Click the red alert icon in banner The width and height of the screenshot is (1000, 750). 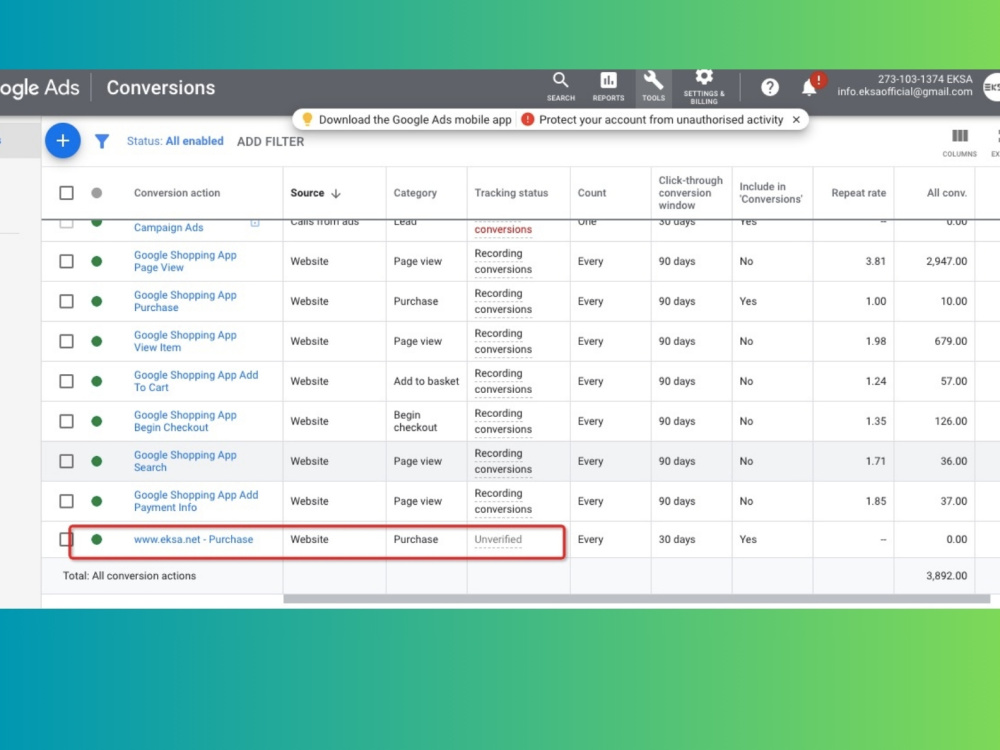[x=527, y=119]
